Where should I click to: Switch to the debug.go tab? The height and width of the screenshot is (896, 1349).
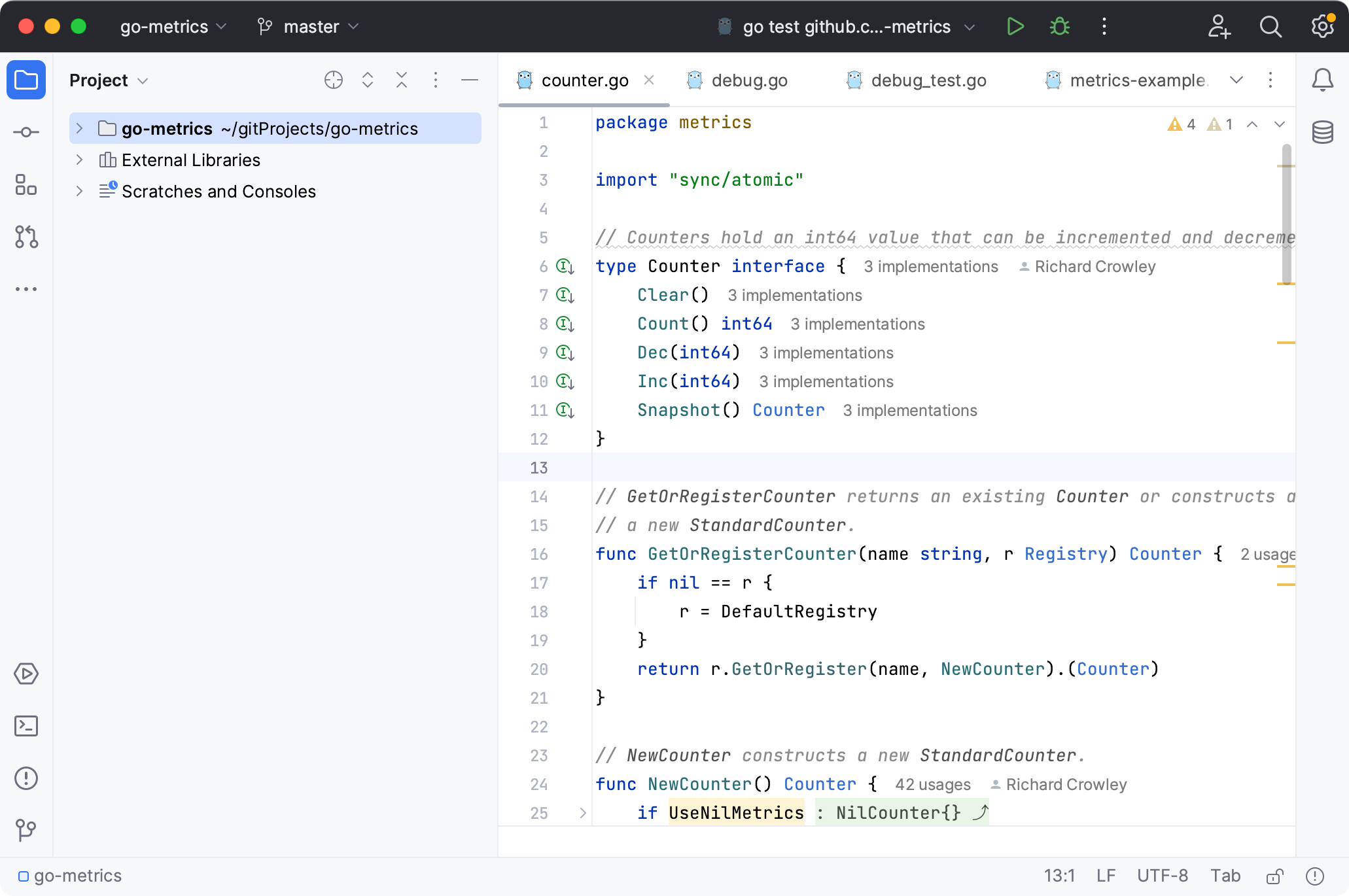[x=748, y=80]
